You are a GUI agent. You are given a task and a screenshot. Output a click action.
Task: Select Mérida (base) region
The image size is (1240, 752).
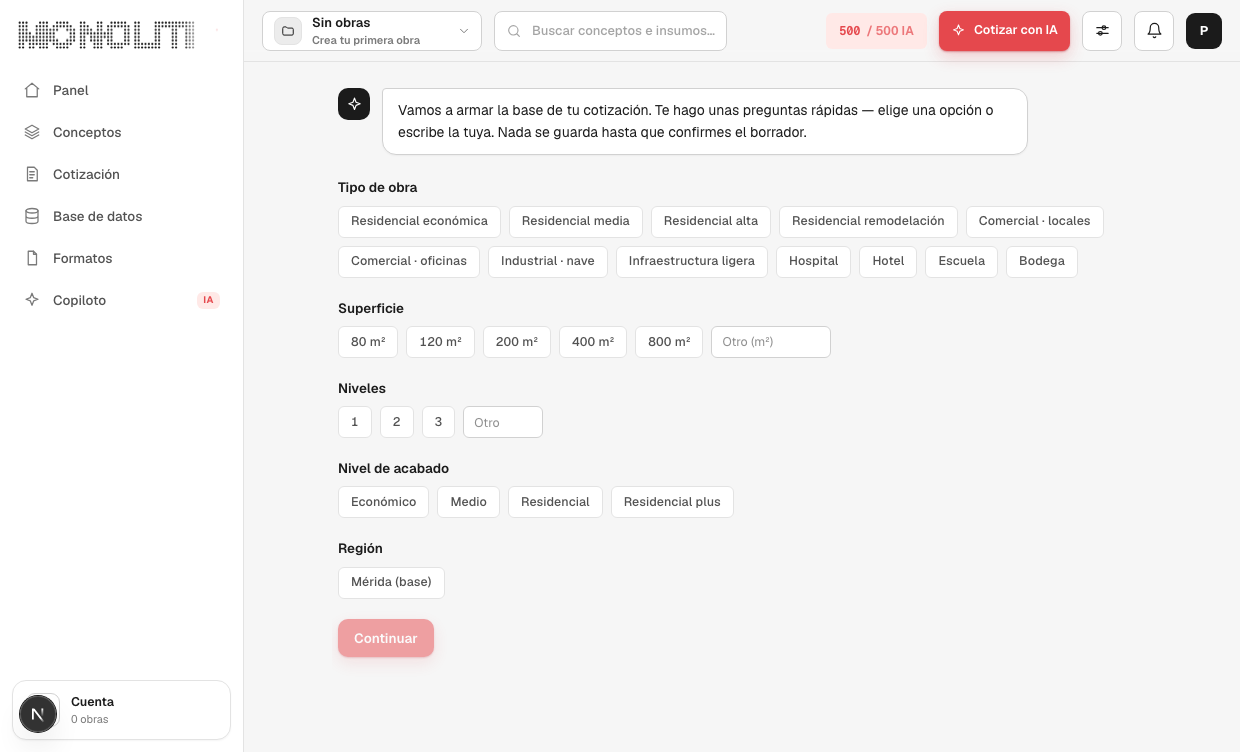pos(391,582)
